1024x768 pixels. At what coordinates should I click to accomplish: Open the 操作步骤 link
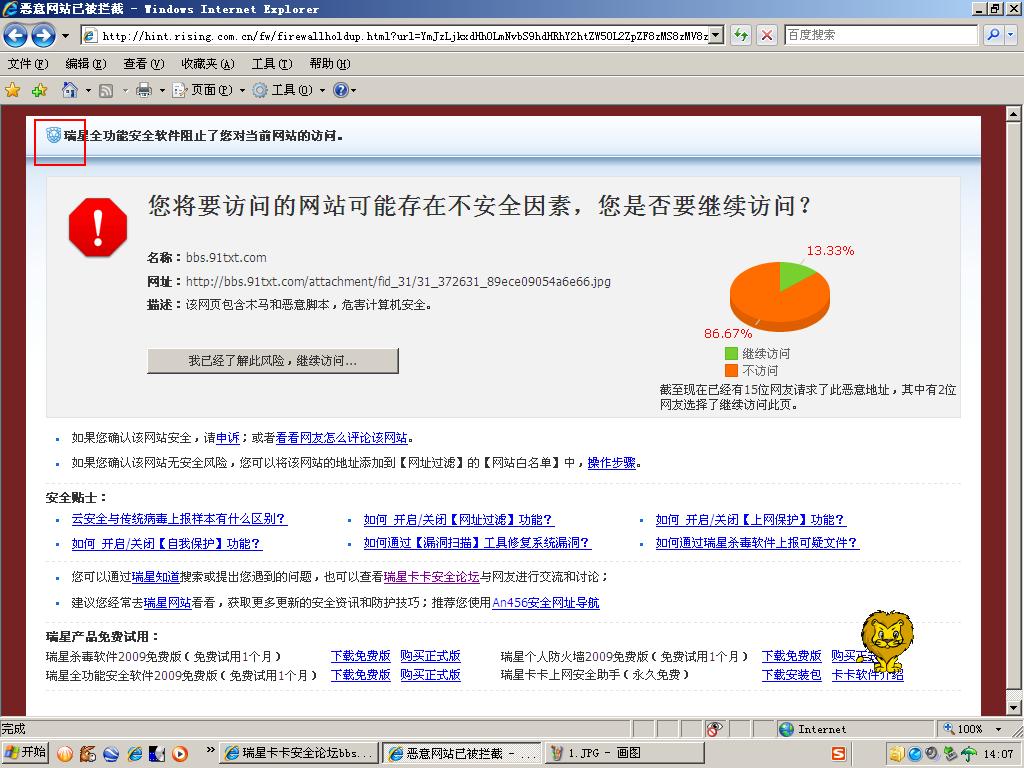(612, 463)
